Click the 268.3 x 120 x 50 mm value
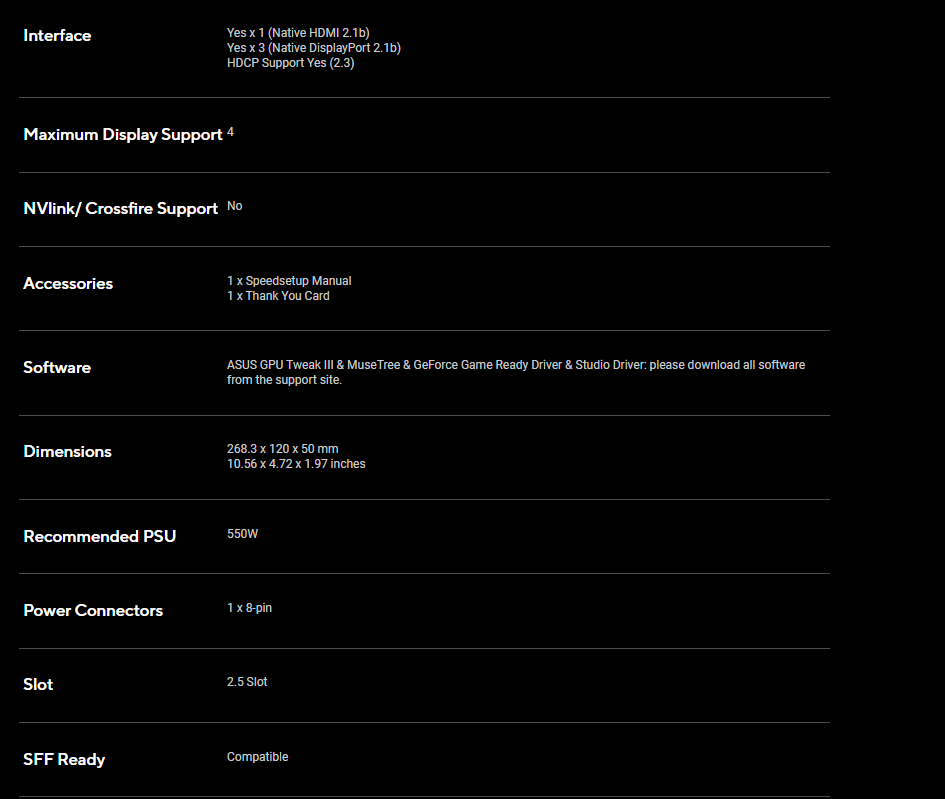945x799 pixels. coord(282,449)
